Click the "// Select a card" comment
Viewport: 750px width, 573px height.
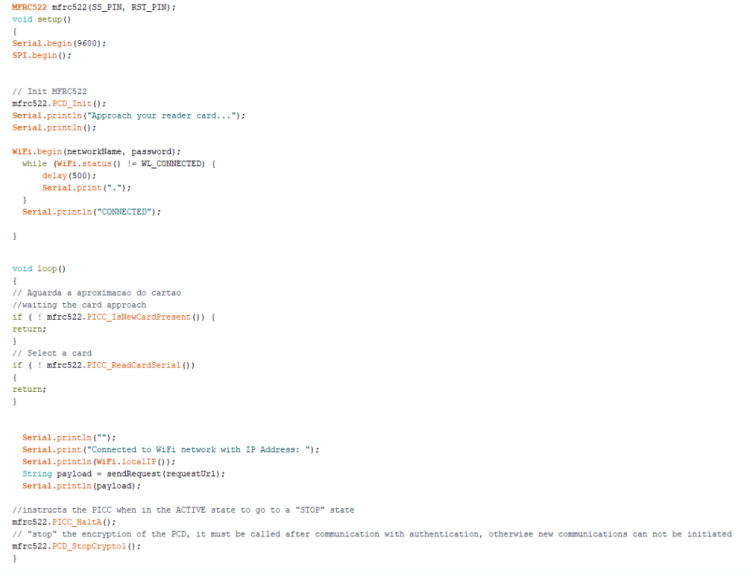point(52,353)
